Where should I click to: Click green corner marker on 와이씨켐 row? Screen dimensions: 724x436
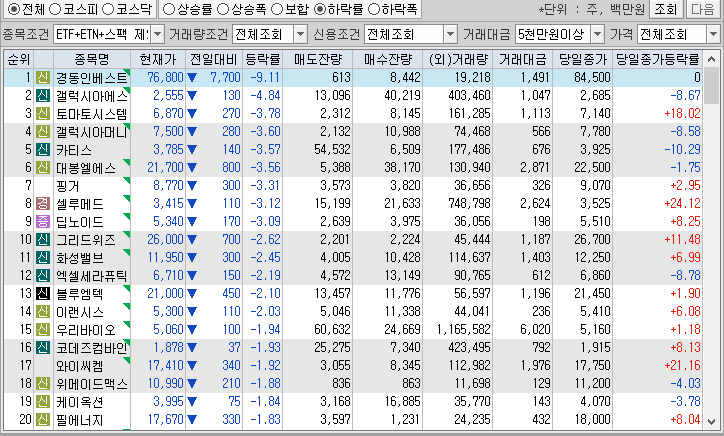[127, 361]
